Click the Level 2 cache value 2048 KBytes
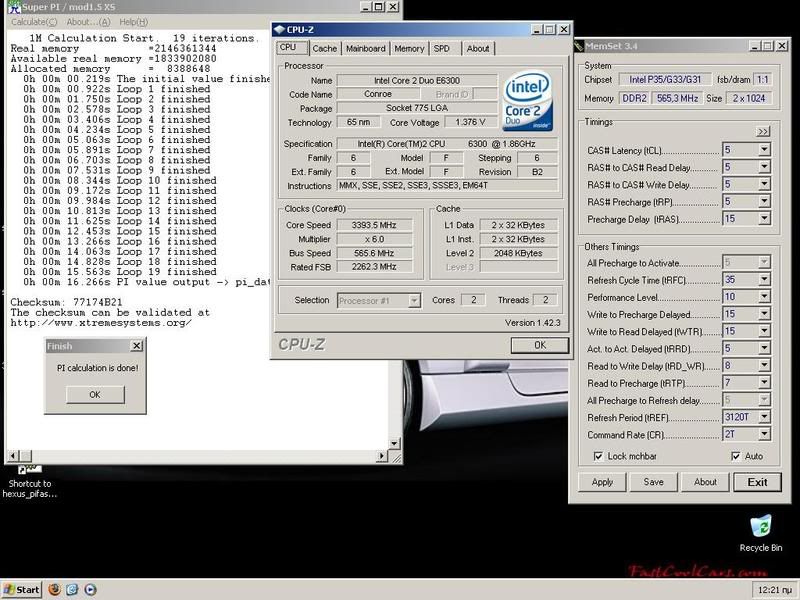The height and width of the screenshot is (600, 800). click(x=518, y=253)
